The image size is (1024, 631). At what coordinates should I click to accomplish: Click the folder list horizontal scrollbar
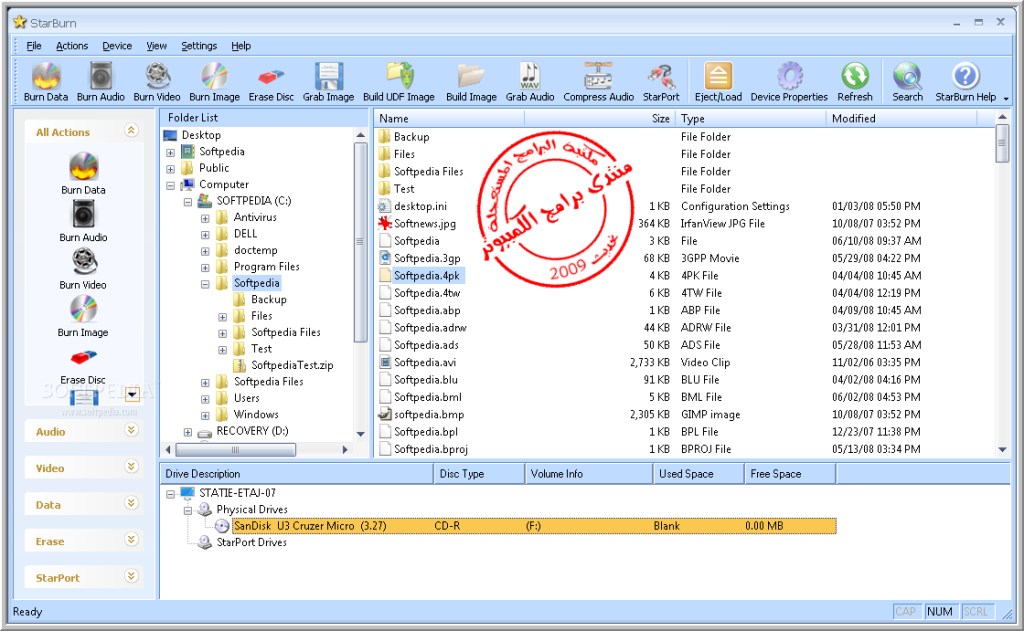235,449
